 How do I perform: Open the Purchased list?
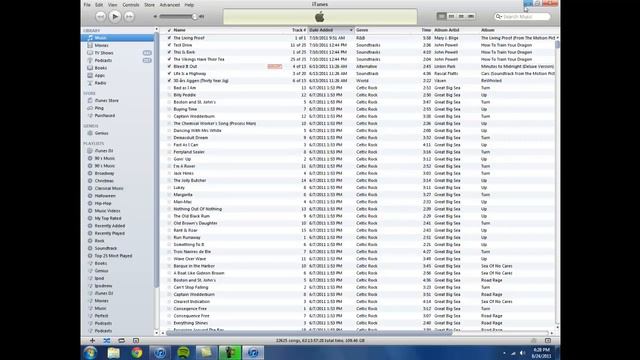(104, 116)
